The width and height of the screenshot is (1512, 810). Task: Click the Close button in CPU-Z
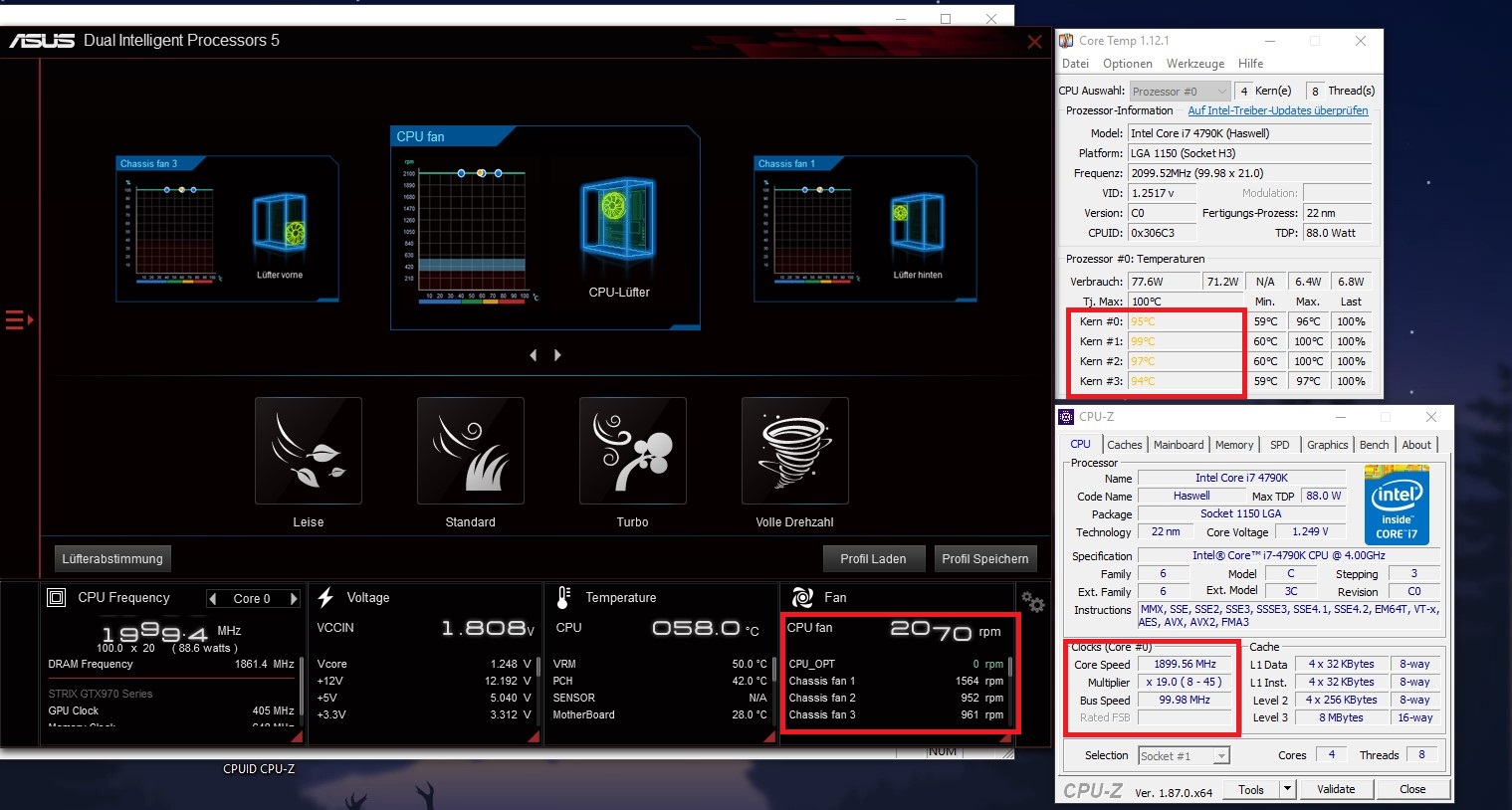(1412, 789)
